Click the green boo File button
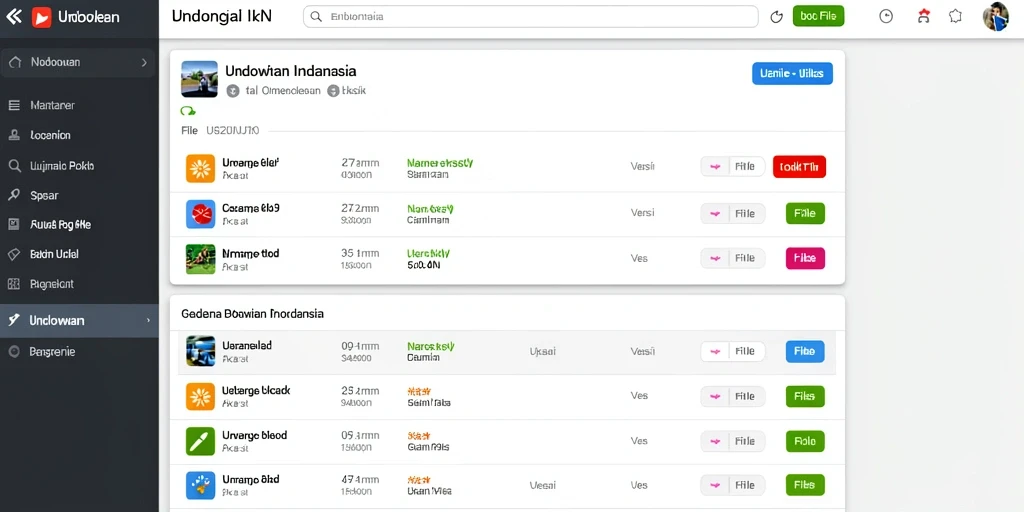Image resolution: width=1024 pixels, height=512 pixels. click(x=818, y=16)
